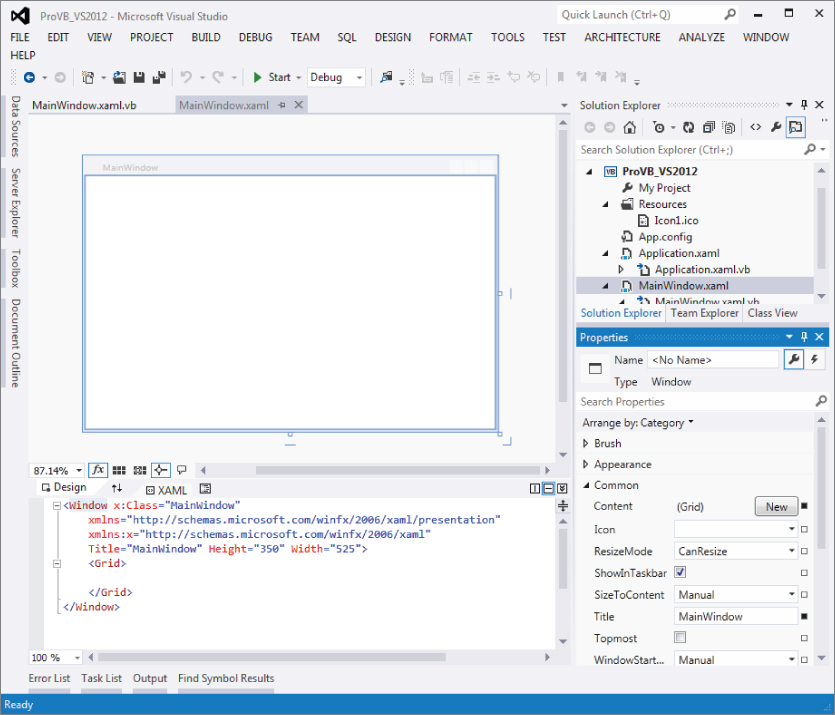This screenshot has height=715, width=835.
Task: Click the Undo toolbar icon
Action: pos(186,77)
